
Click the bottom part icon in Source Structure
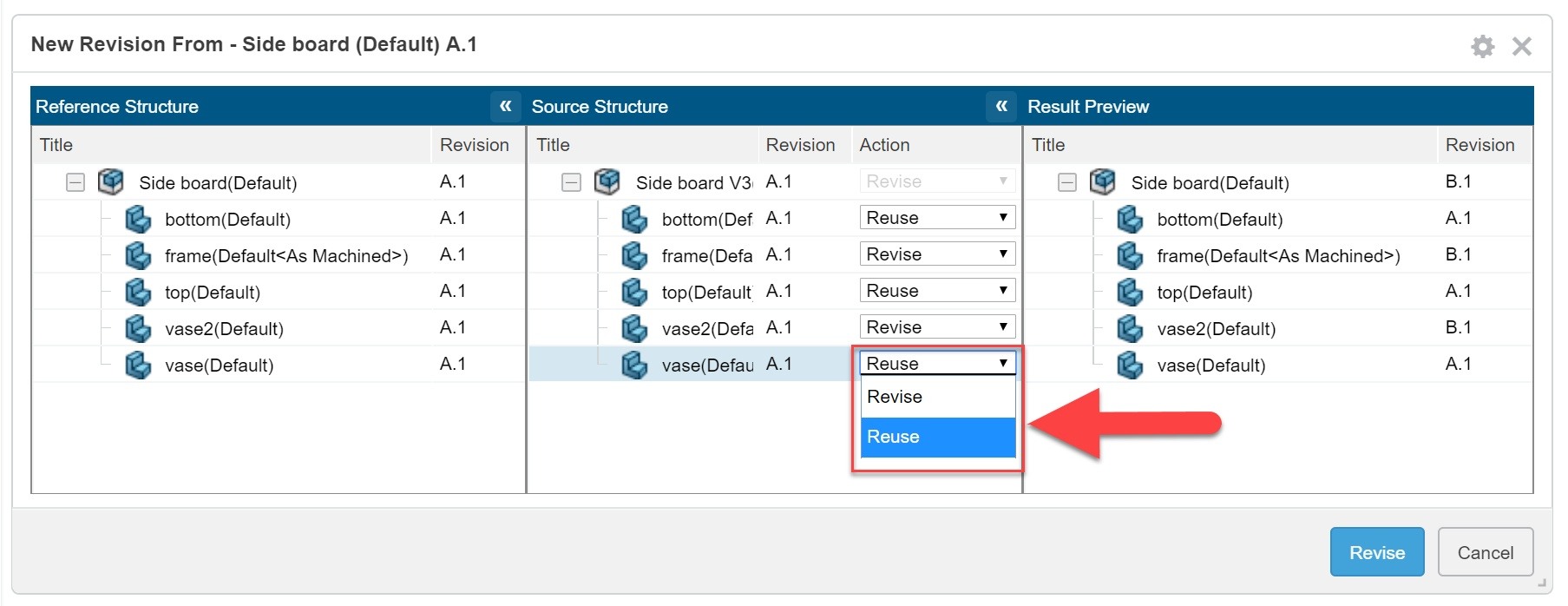click(634, 219)
